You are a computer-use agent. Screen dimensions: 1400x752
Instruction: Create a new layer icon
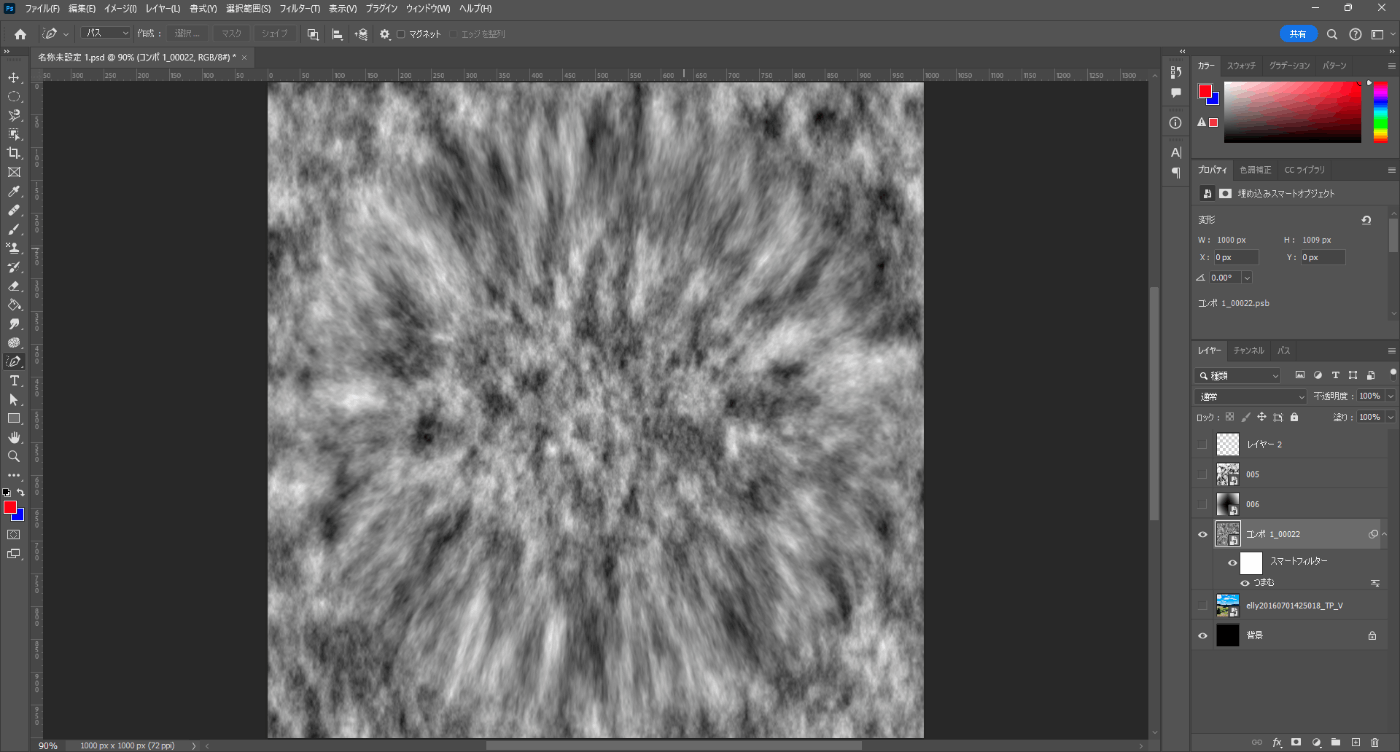1356,742
